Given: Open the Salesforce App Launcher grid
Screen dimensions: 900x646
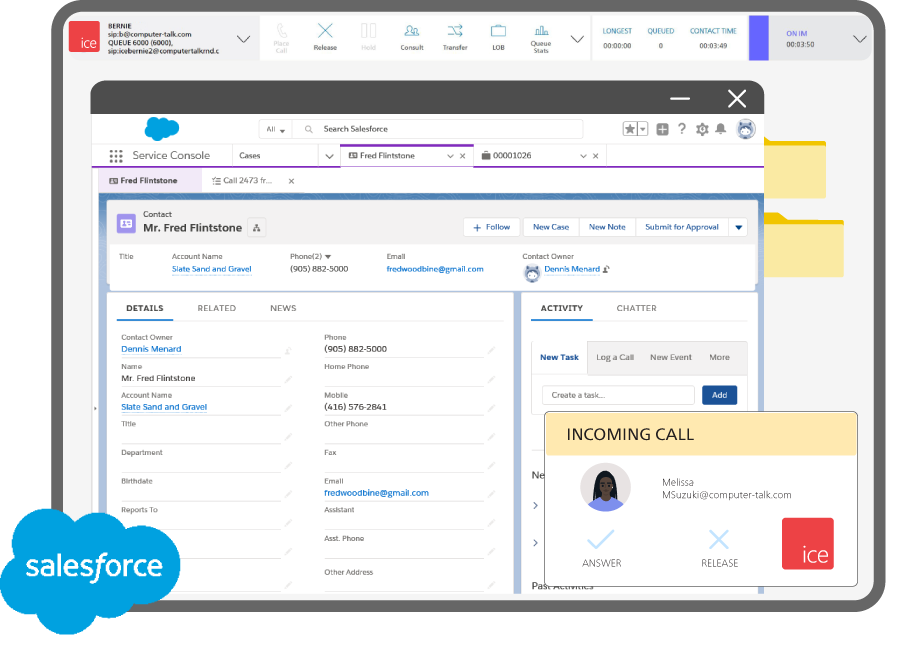Looking at the screenshot, I should point(116,156).
